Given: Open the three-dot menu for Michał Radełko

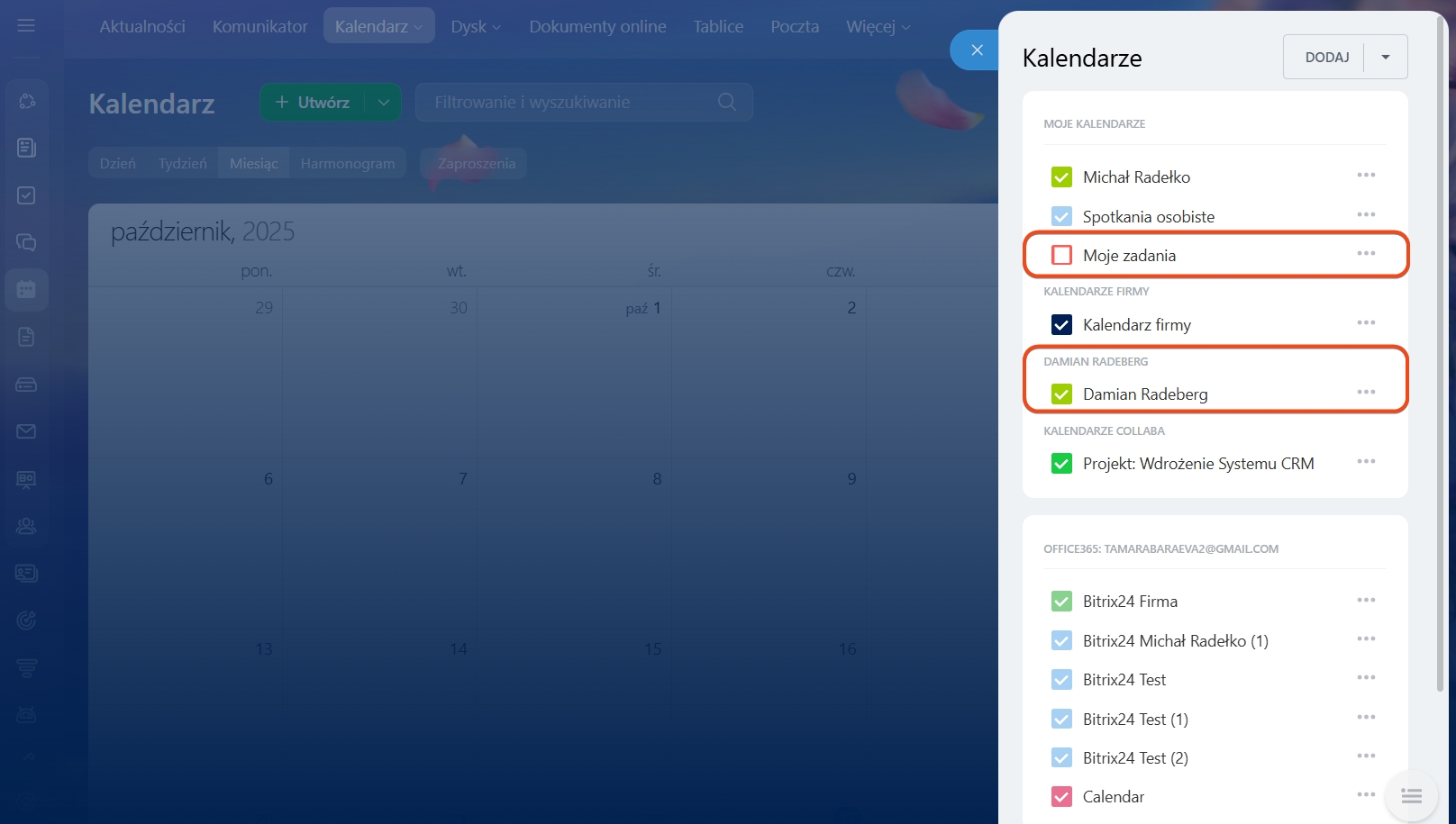Looking at the screenshot, I should 1366,176.
